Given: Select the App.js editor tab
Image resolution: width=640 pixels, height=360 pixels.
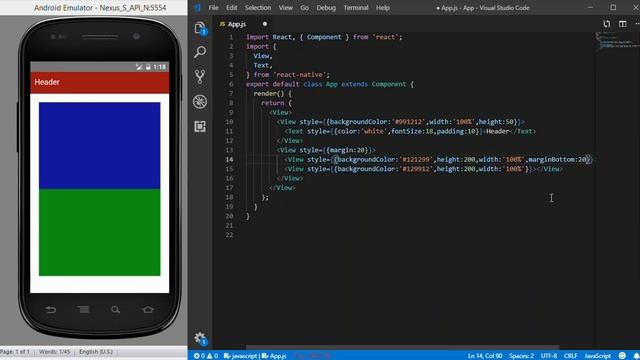Looking at the screenshot, I should 237,24.
